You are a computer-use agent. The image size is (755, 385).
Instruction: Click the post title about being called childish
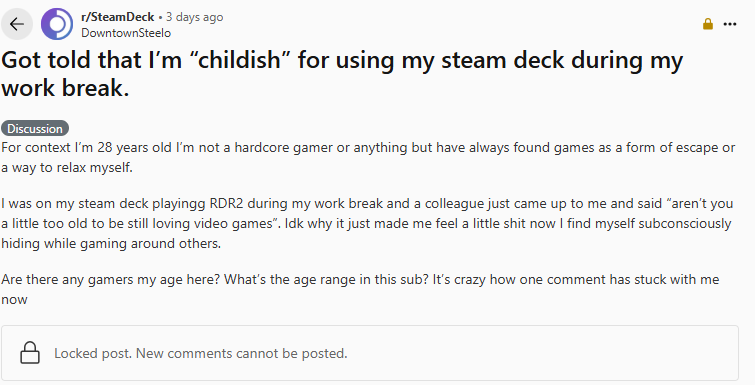342,74
